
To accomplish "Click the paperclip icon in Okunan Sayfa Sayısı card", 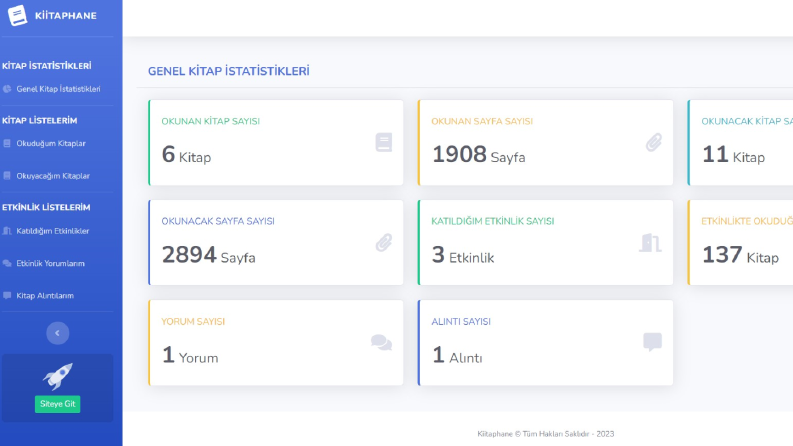I will tap(654, 143).
